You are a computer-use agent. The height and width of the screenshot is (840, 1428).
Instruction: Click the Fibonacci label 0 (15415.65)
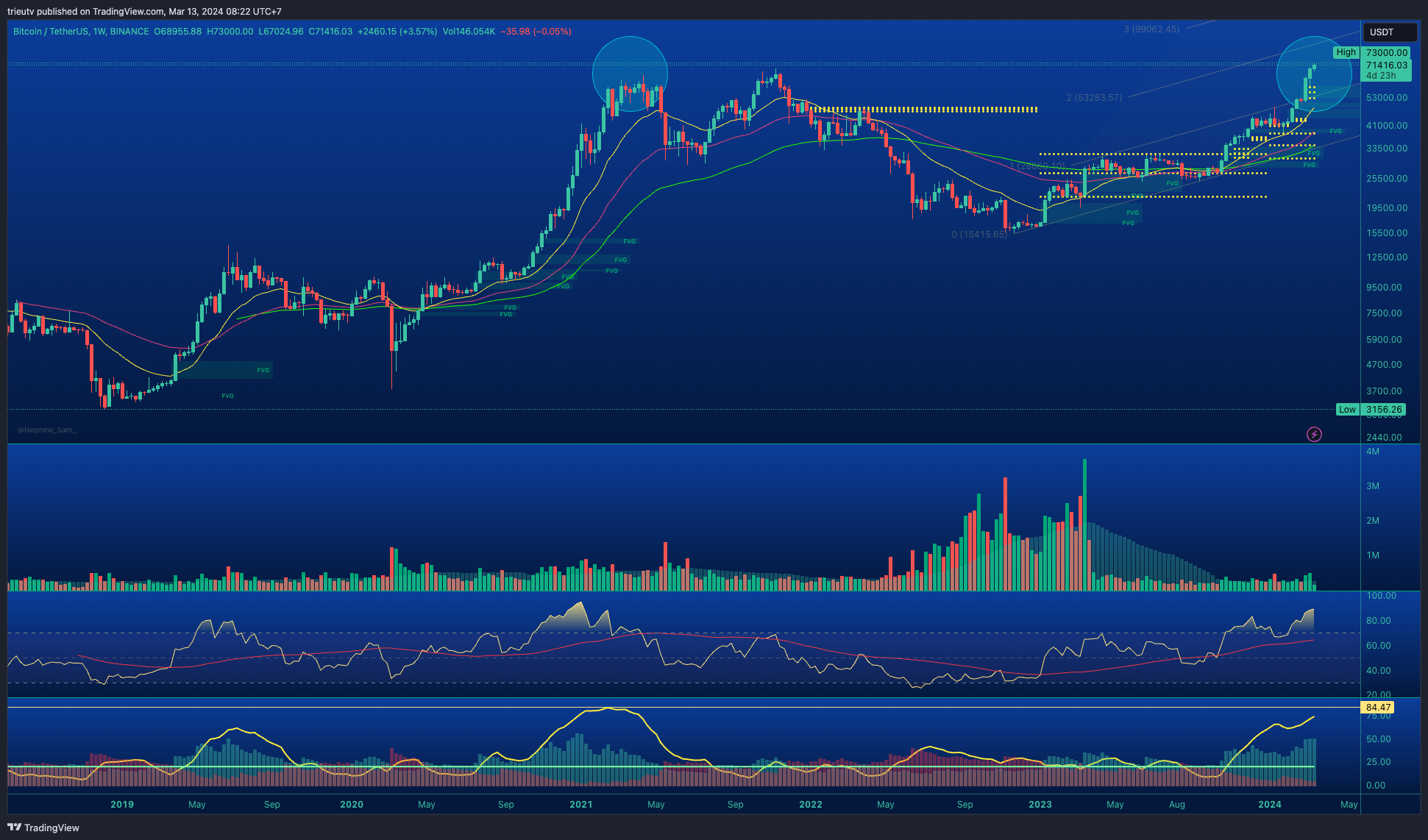(979, 235)
